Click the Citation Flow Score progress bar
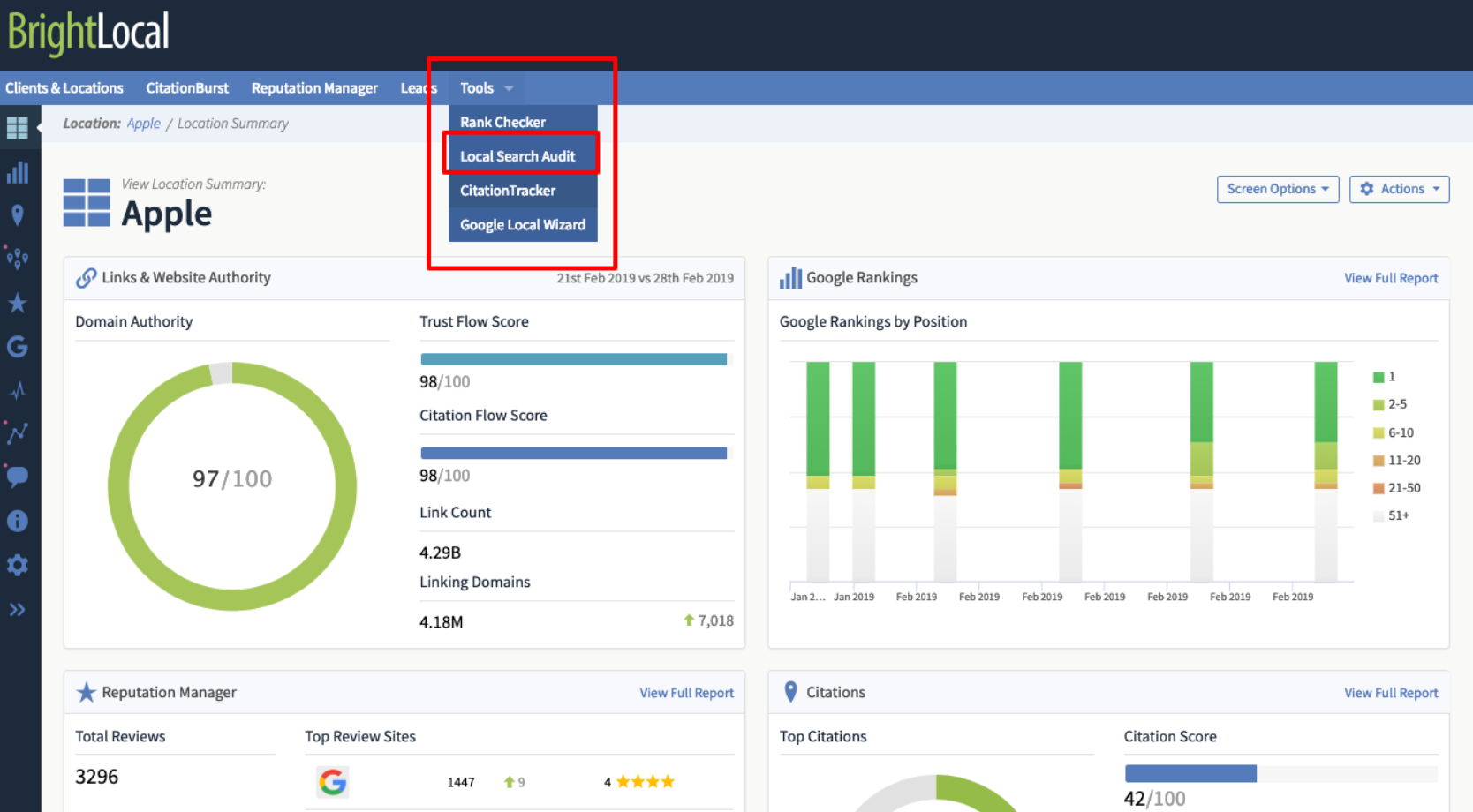Viewport: 1473px width, 812px height. (x=577, y=453)
